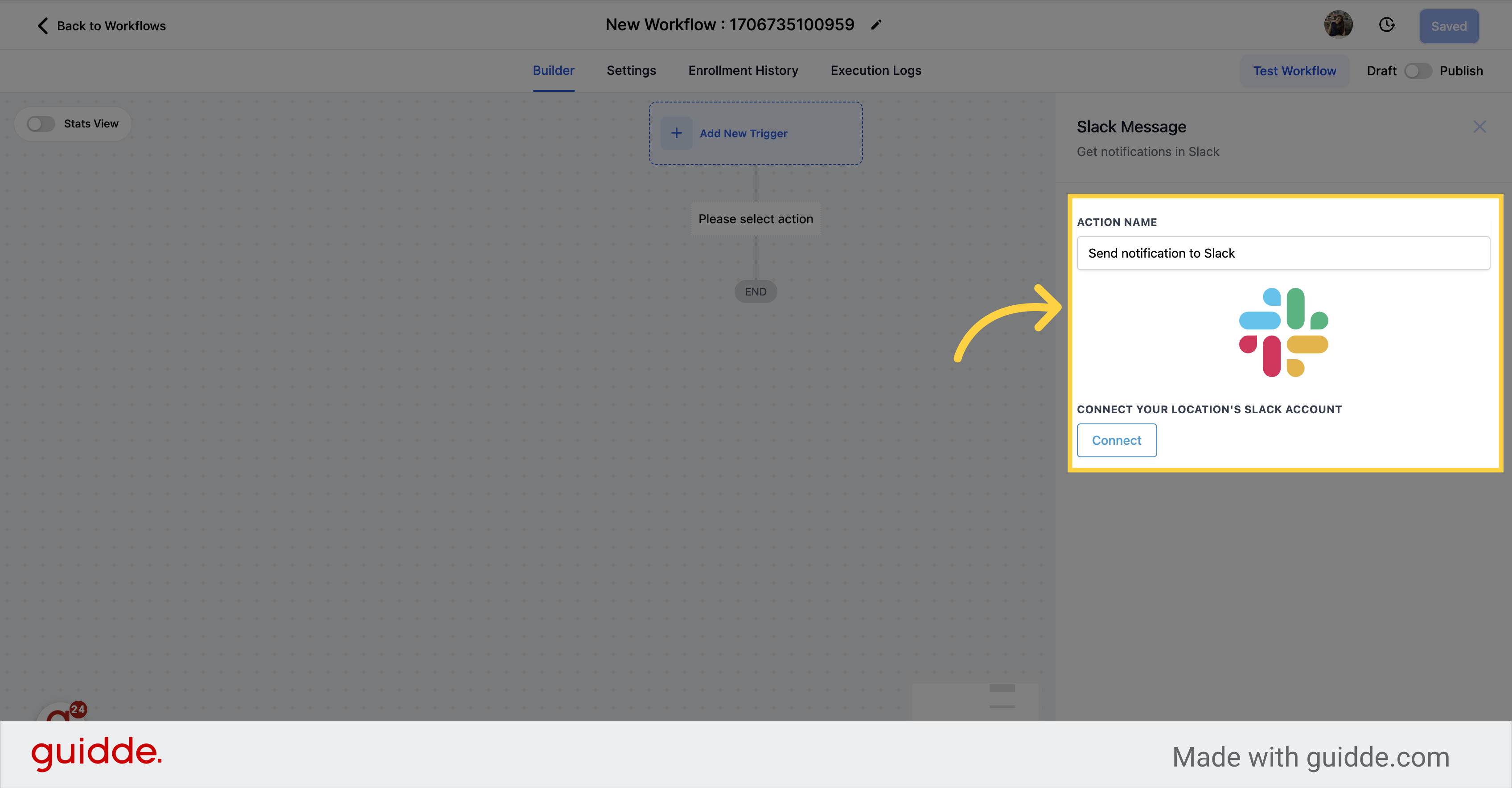This screenshot has width=1512, height=788.
Task: Click the 'Publish' label
Action: [x=1461, y=71]
